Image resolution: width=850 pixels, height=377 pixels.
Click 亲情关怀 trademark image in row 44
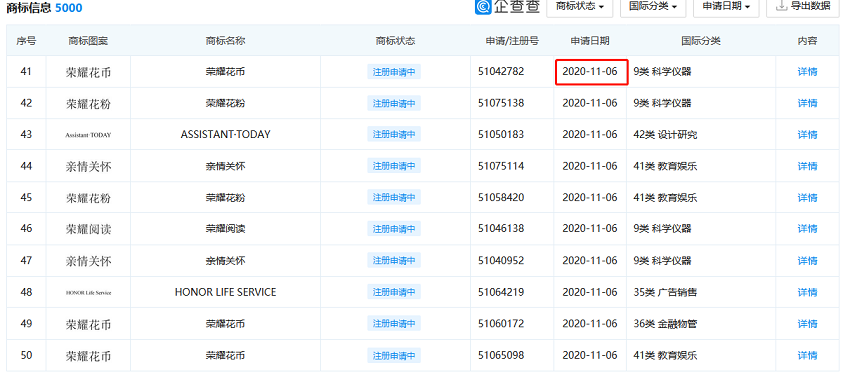click(88, 167)
